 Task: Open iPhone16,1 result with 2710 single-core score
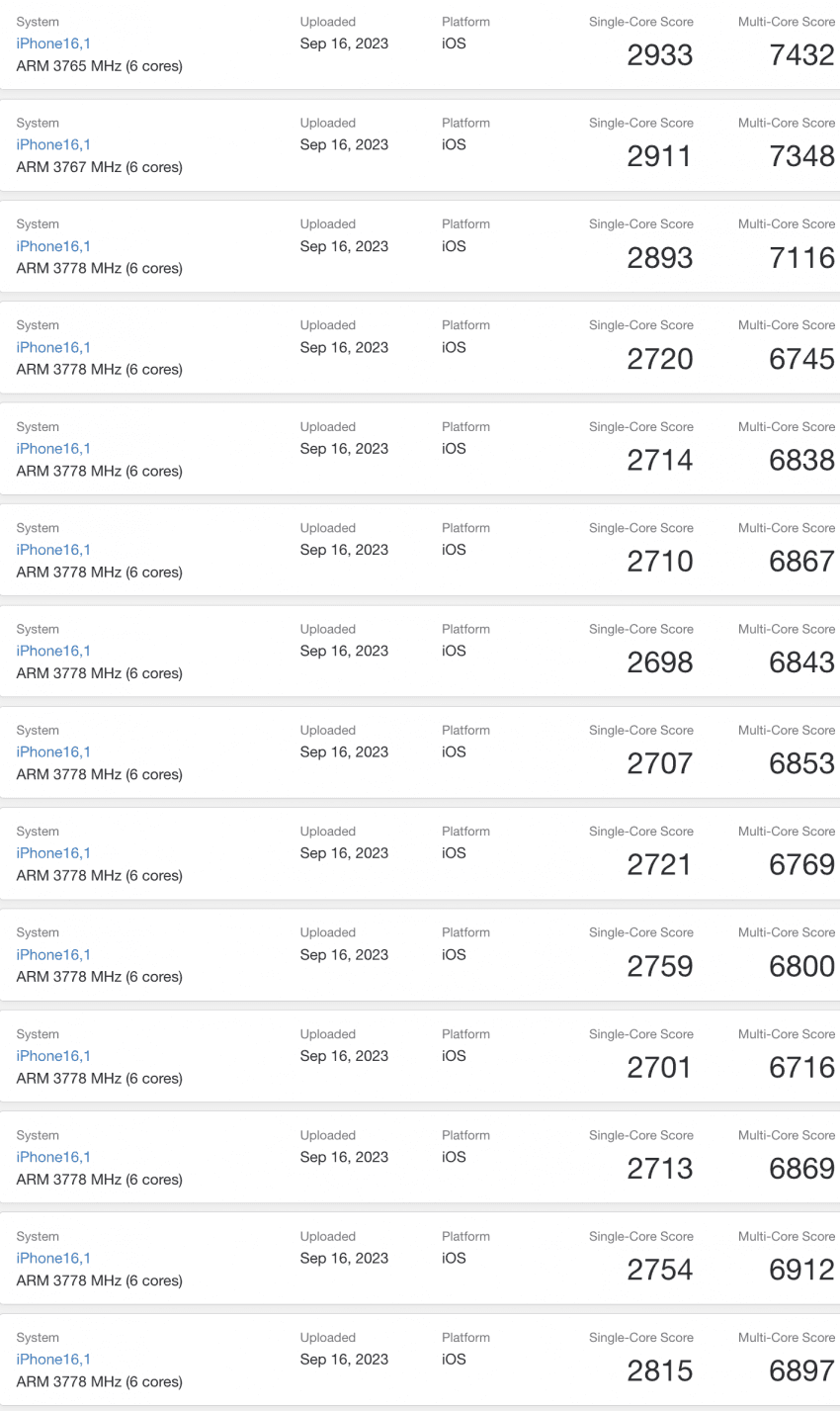click(53, 550)
